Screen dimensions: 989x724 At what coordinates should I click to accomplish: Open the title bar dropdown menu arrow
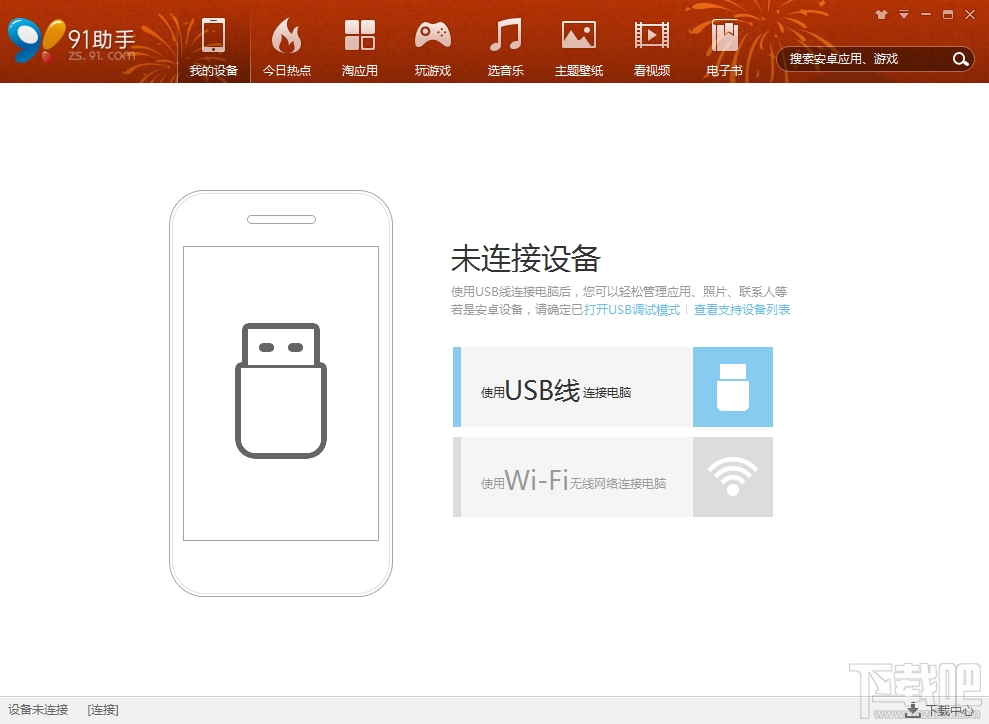(904, 15)
